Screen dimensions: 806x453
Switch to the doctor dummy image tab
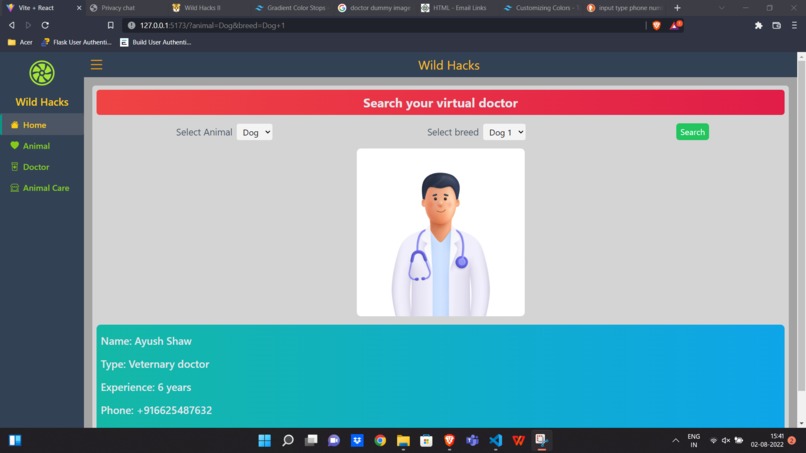(x=374, y=8)
